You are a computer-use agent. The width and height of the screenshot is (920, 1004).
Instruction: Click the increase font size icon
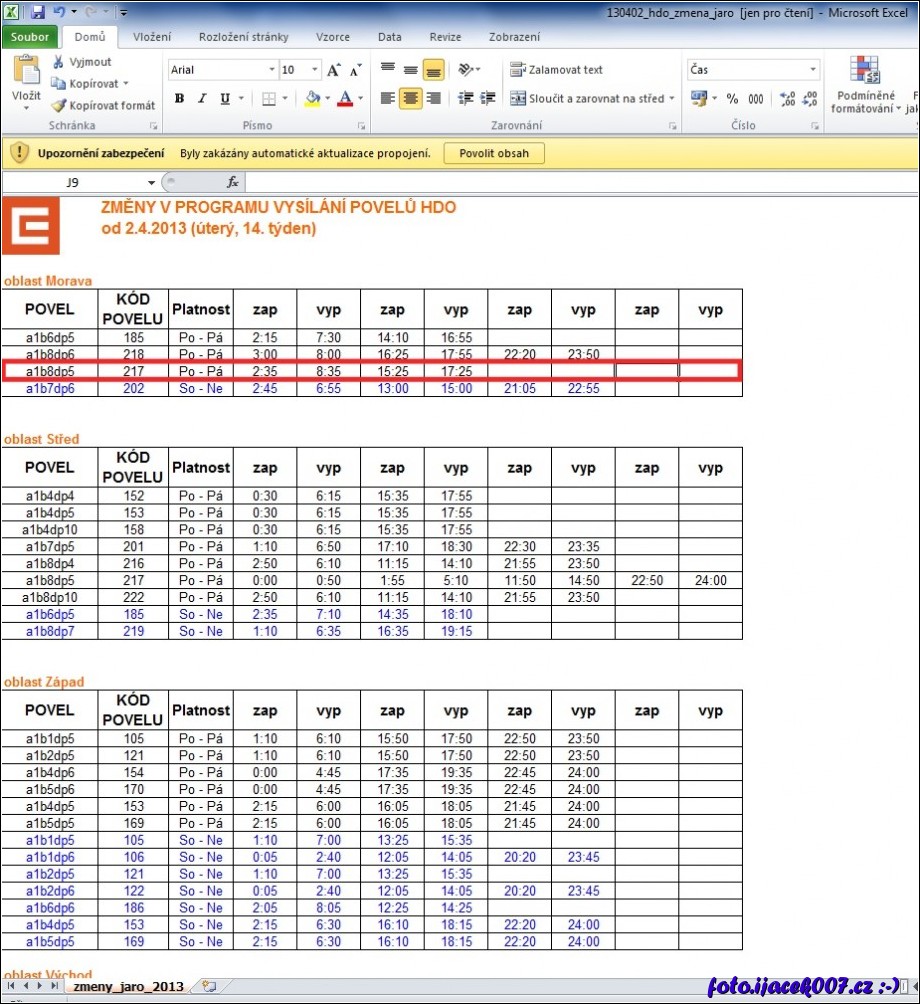tap(334, 70)
